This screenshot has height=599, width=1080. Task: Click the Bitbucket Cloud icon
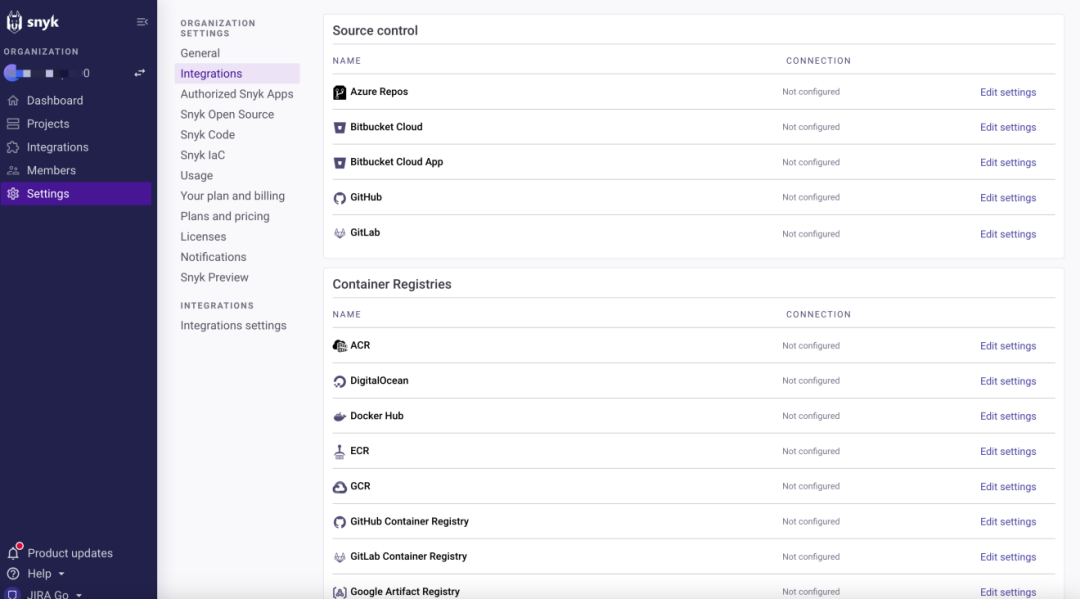[x=340, y=127]
